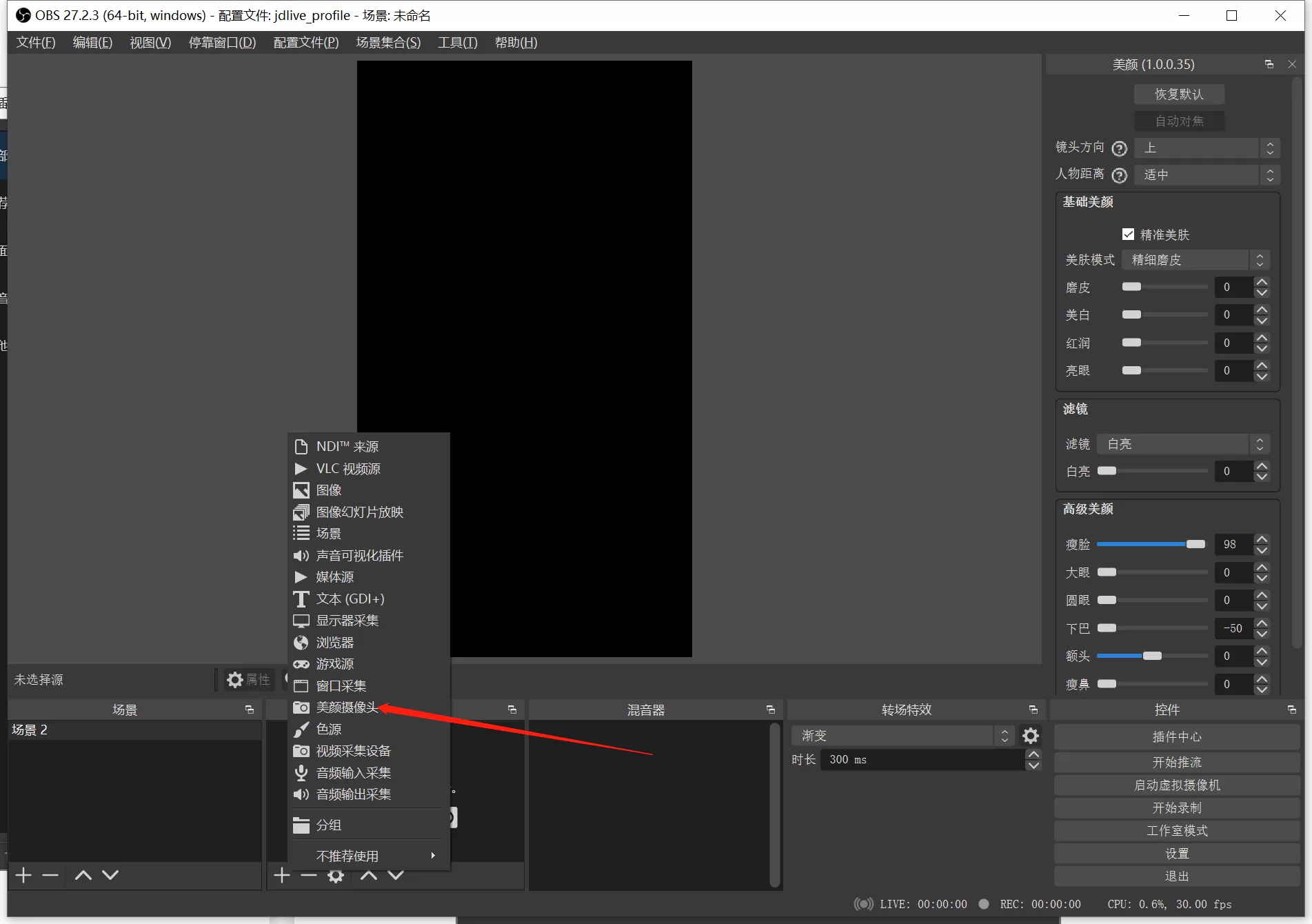Click help icon next to 人物距离
Image resolution: width=1312 pixels, height=924 pixels.
click(x=1120, y=175)
